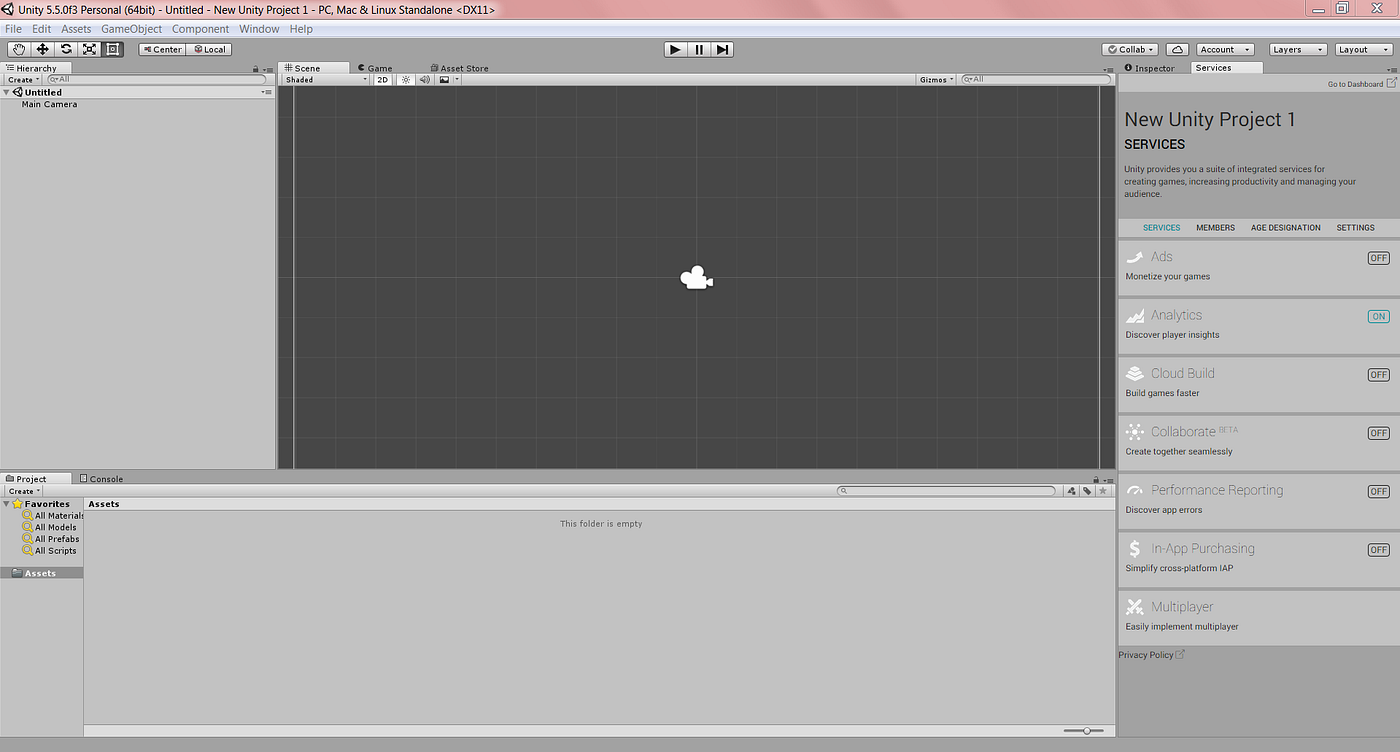
Task: Open the Create dropdown in the Hierarchy
Action: tap(21, 78)
